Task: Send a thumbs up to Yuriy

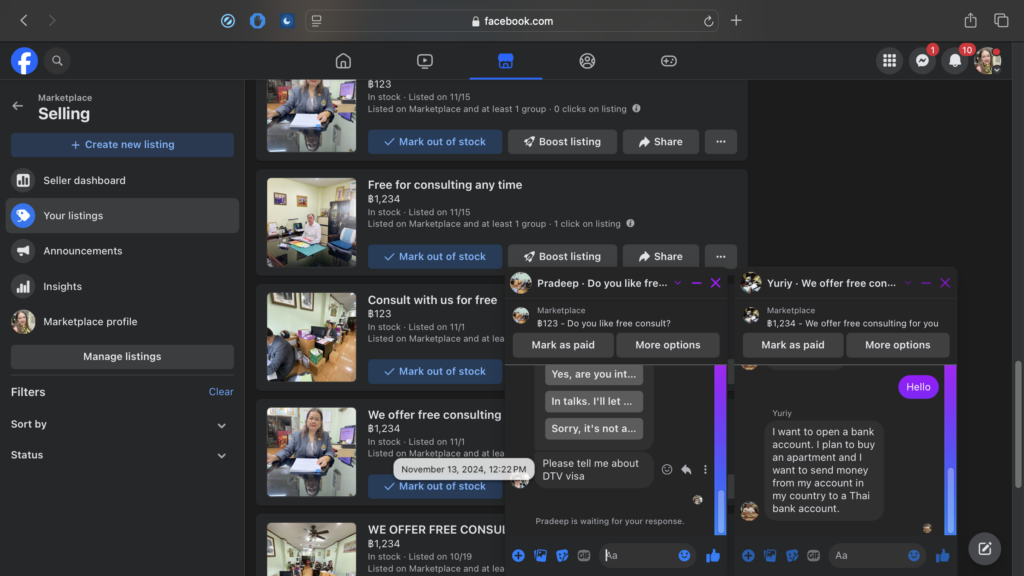Action: [x=942, y=555]
